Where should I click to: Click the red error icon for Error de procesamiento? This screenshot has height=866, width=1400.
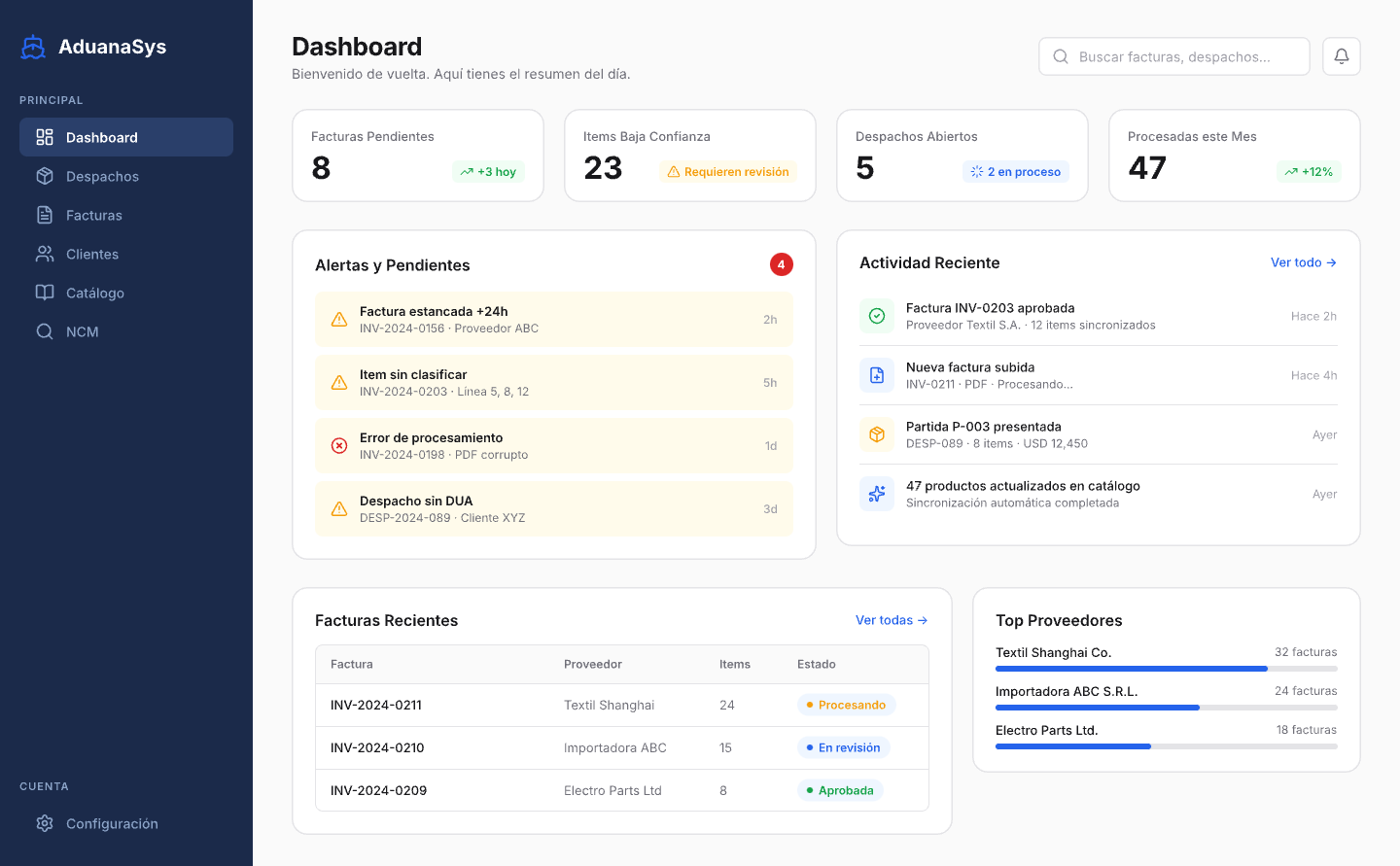click(x=339, y=446)
